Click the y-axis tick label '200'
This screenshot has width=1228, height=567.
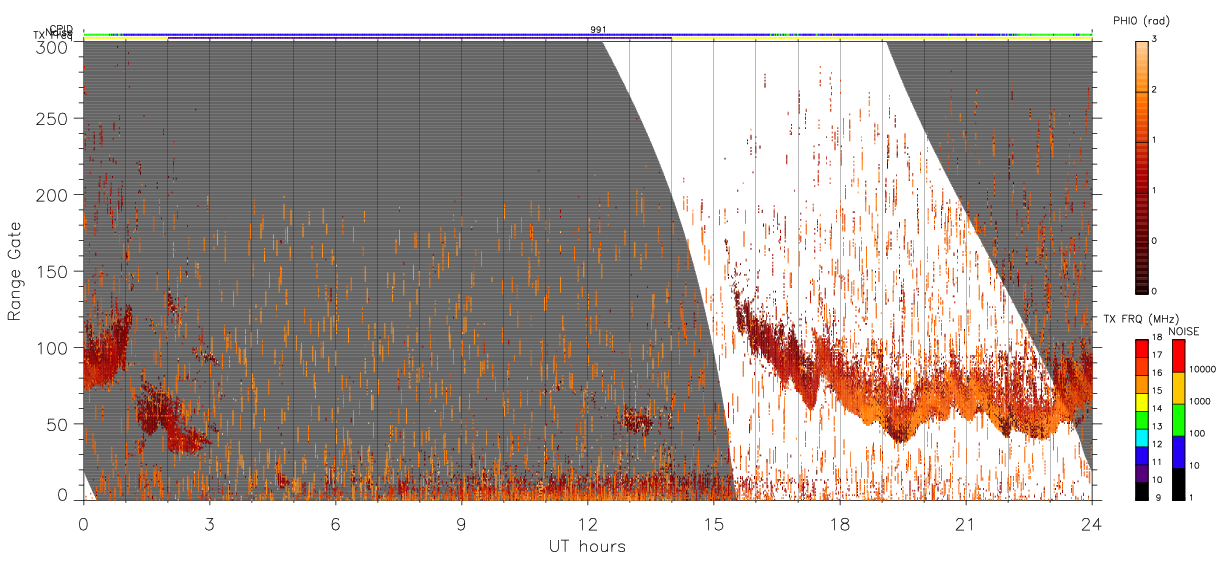pyautogui.click(x=52, y=195)
